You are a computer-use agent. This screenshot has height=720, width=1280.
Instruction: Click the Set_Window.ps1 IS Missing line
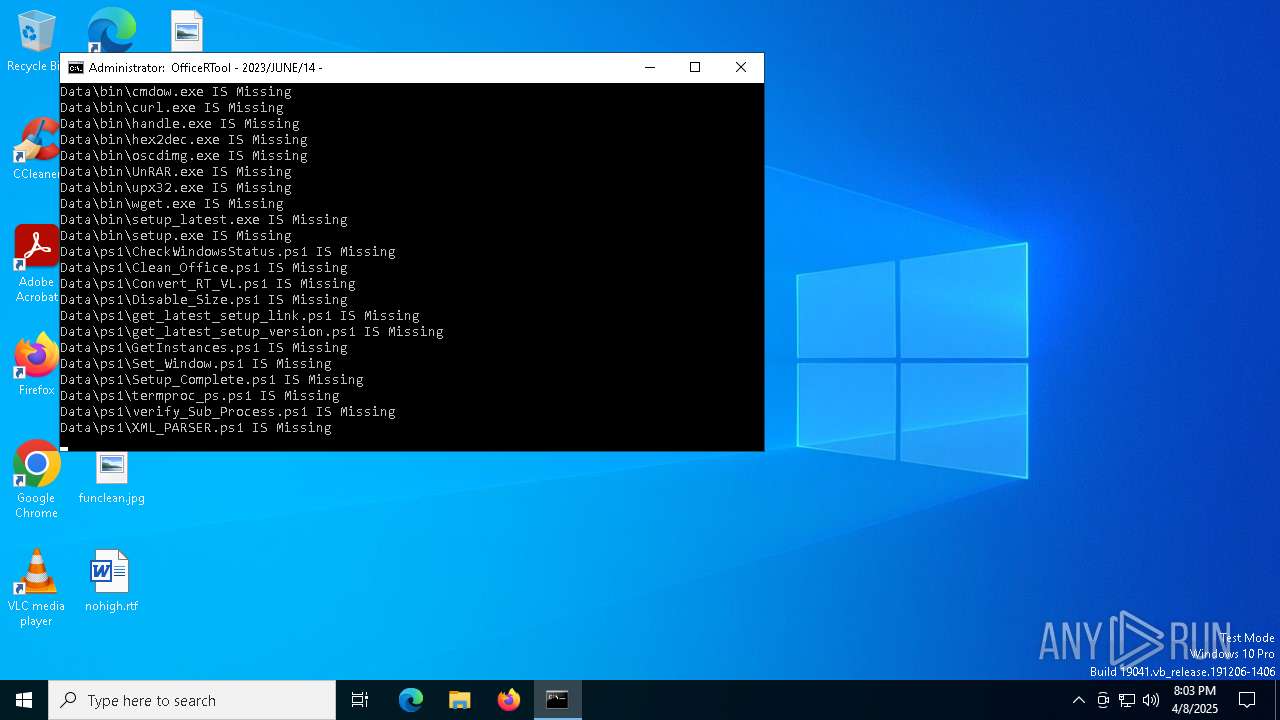196,364
